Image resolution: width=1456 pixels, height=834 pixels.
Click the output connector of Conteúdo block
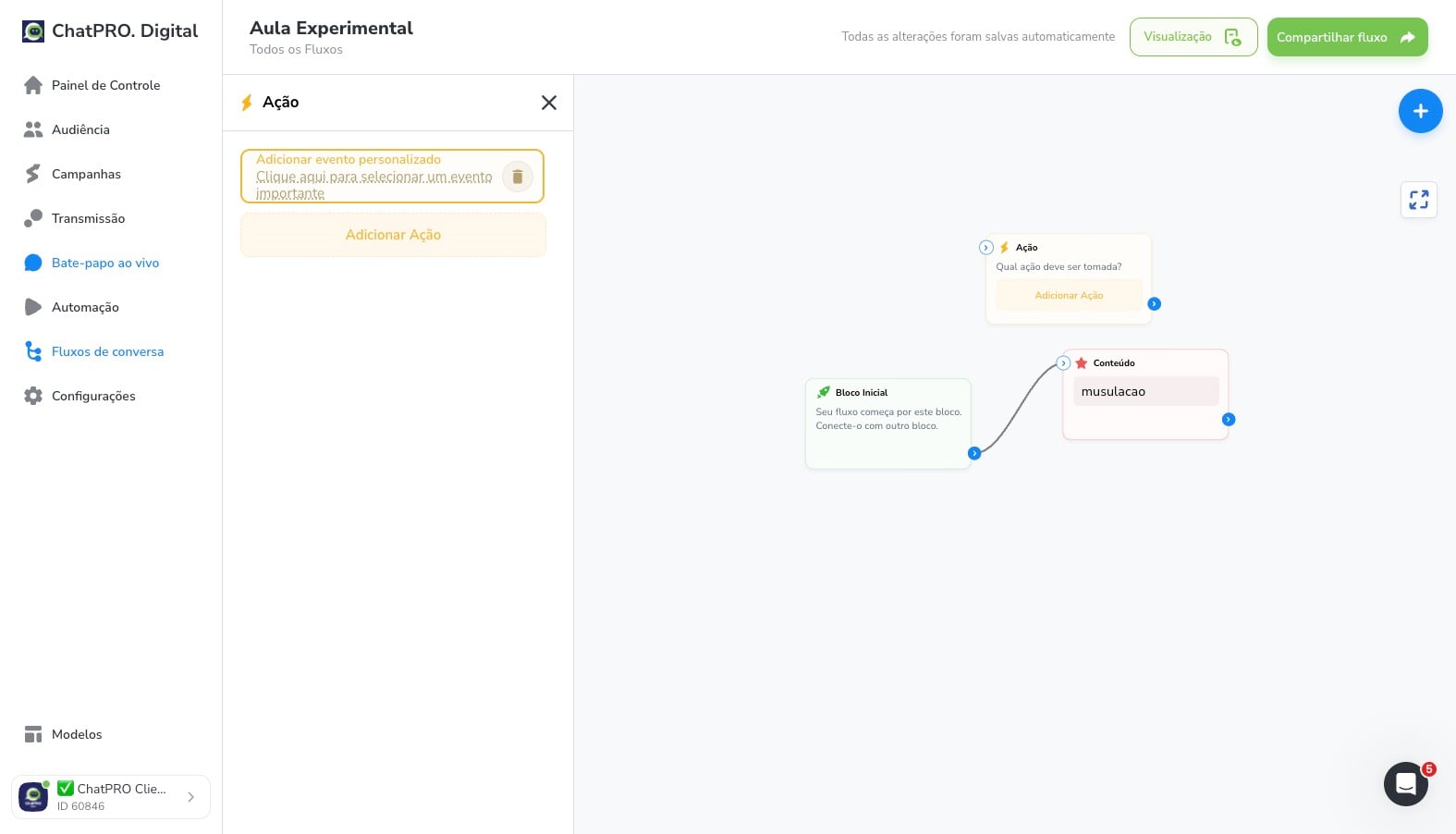click(x=1229, y=420)
